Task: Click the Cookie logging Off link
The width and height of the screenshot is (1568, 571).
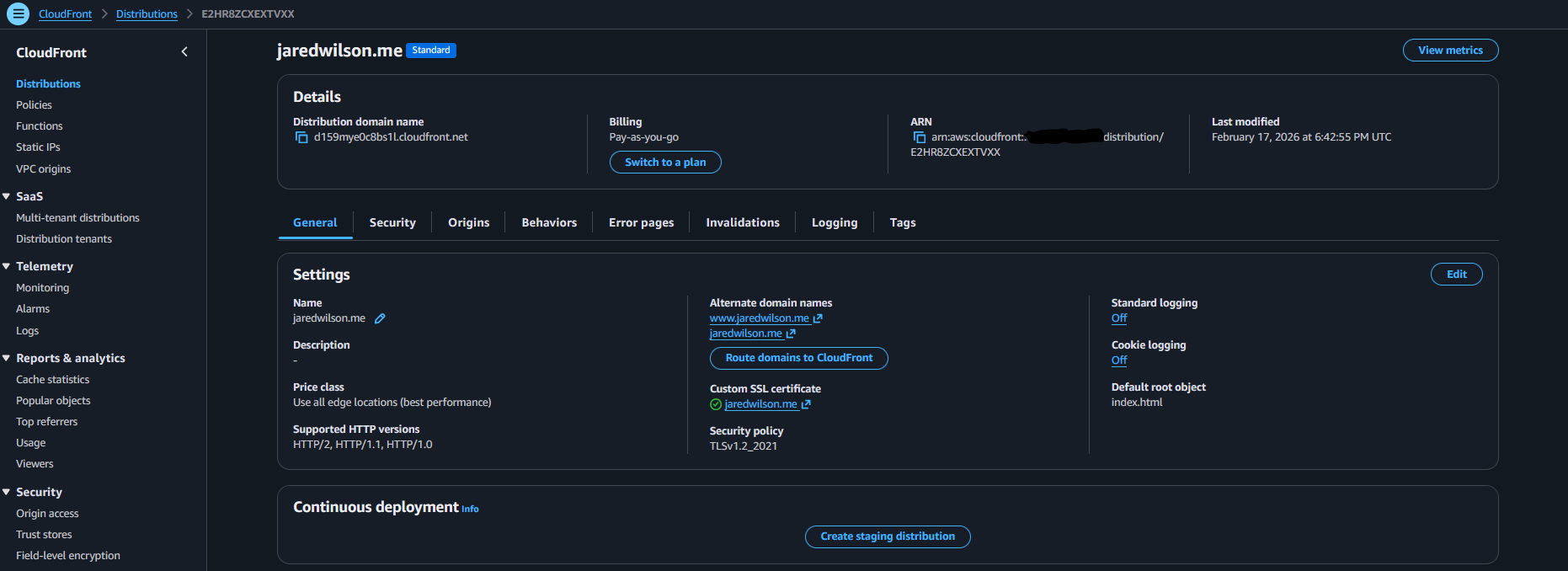Action: click(x=1119, y=360)
